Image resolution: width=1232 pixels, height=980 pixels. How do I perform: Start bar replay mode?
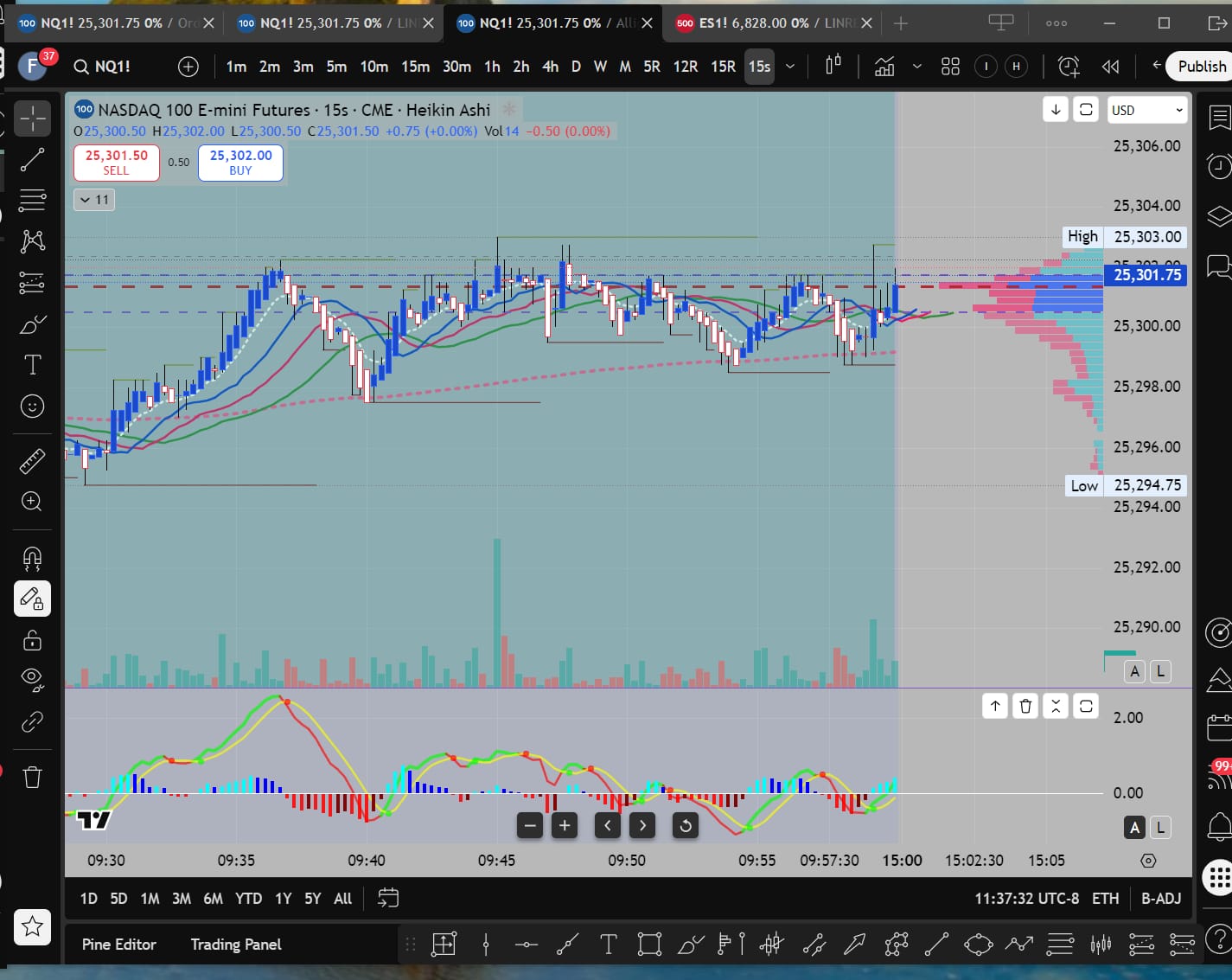point(1110,67)
